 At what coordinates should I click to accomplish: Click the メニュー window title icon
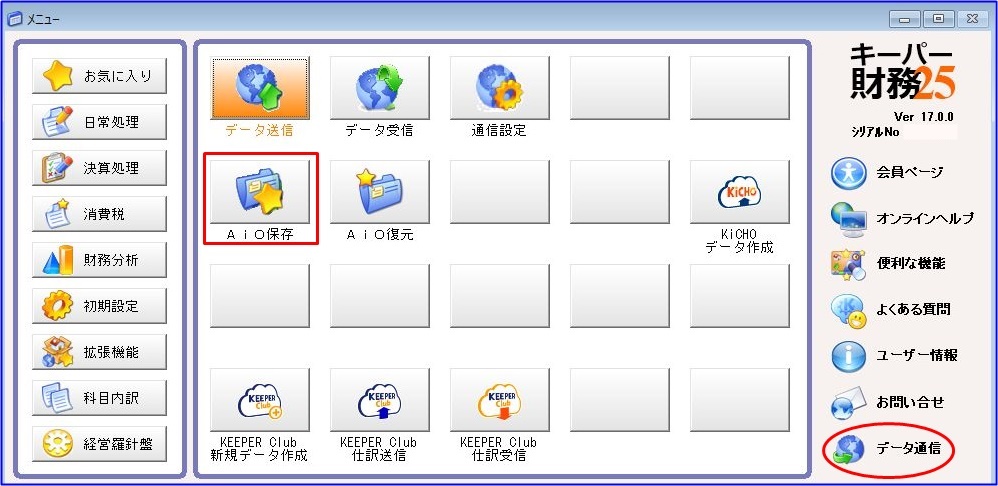coord(15,19)
